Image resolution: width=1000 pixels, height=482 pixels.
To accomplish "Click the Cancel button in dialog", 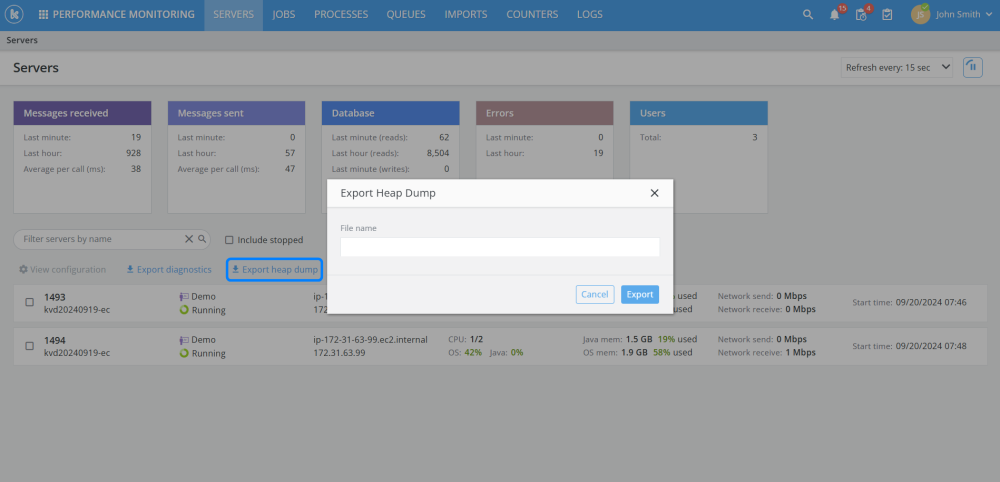I will click(595, 295).
